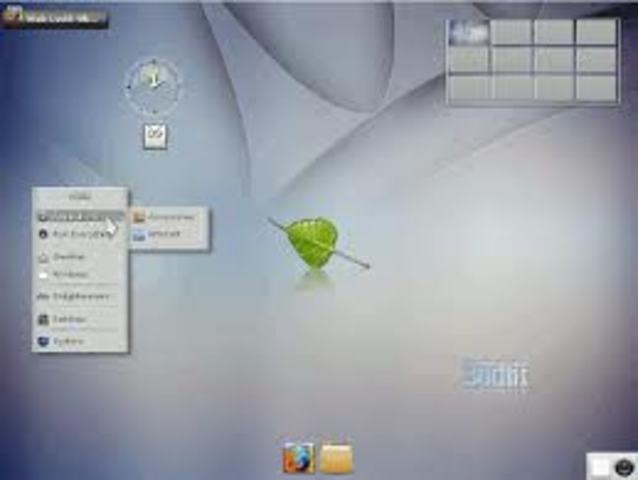Screen dimensions: 638x480
Task: Open the Windows submenu in Main menu
Action: coord(80,275)
